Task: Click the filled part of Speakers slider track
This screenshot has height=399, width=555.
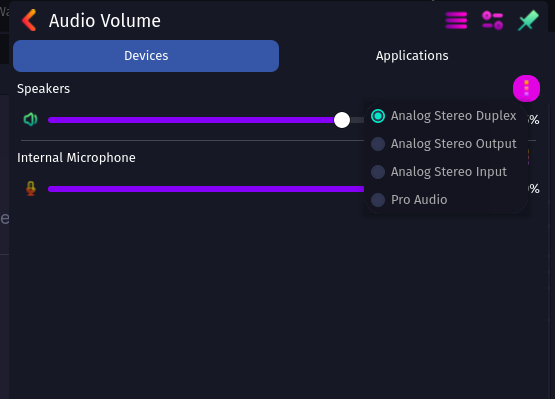Action: tap(191, 120)
